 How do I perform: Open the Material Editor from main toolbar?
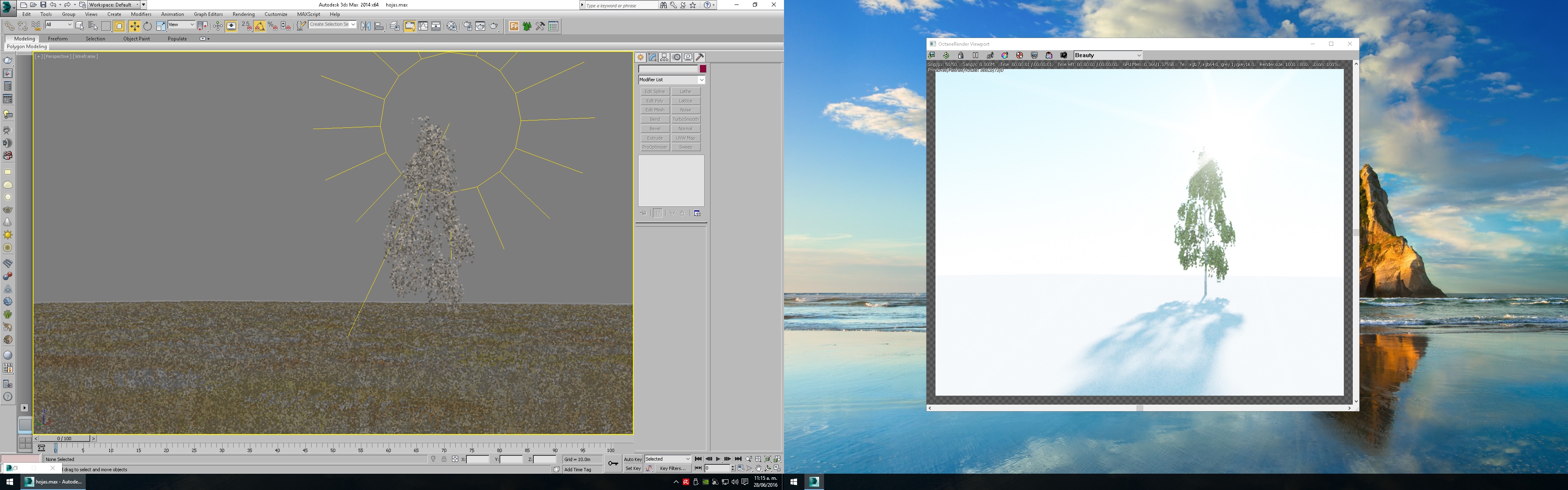[x=452, y=26]
